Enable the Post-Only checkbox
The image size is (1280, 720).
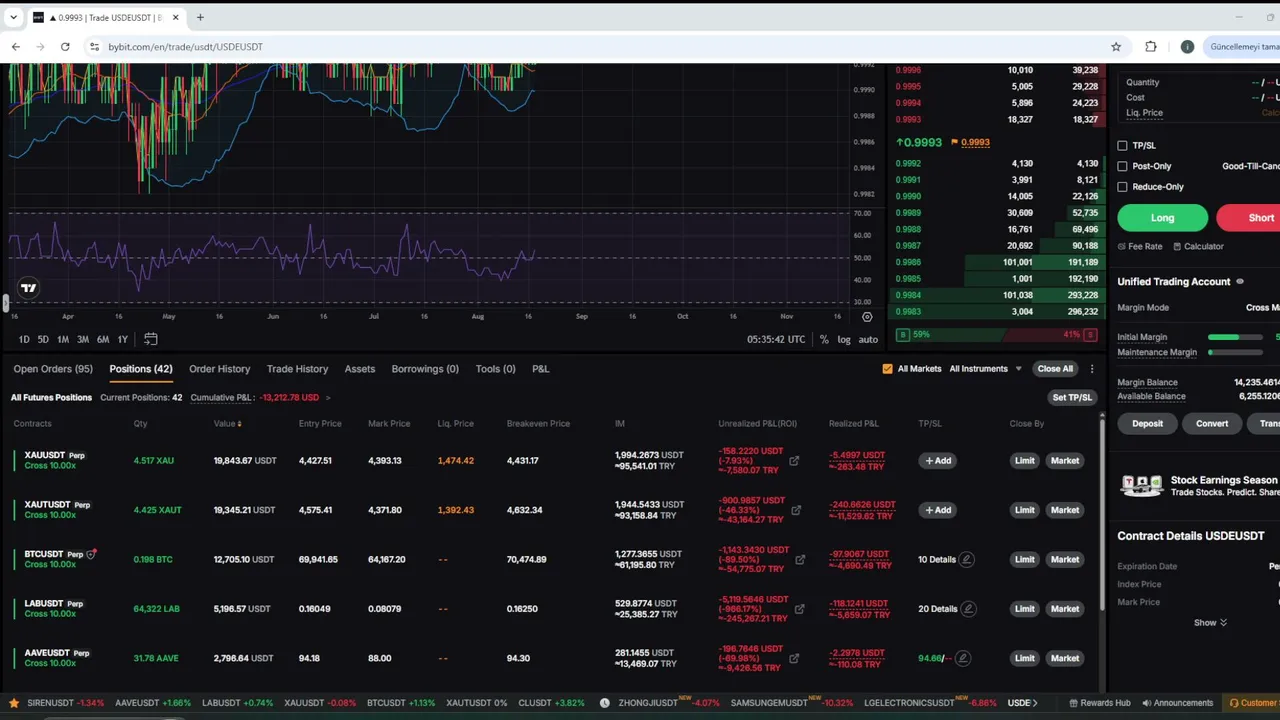(x=1122, y=166)
